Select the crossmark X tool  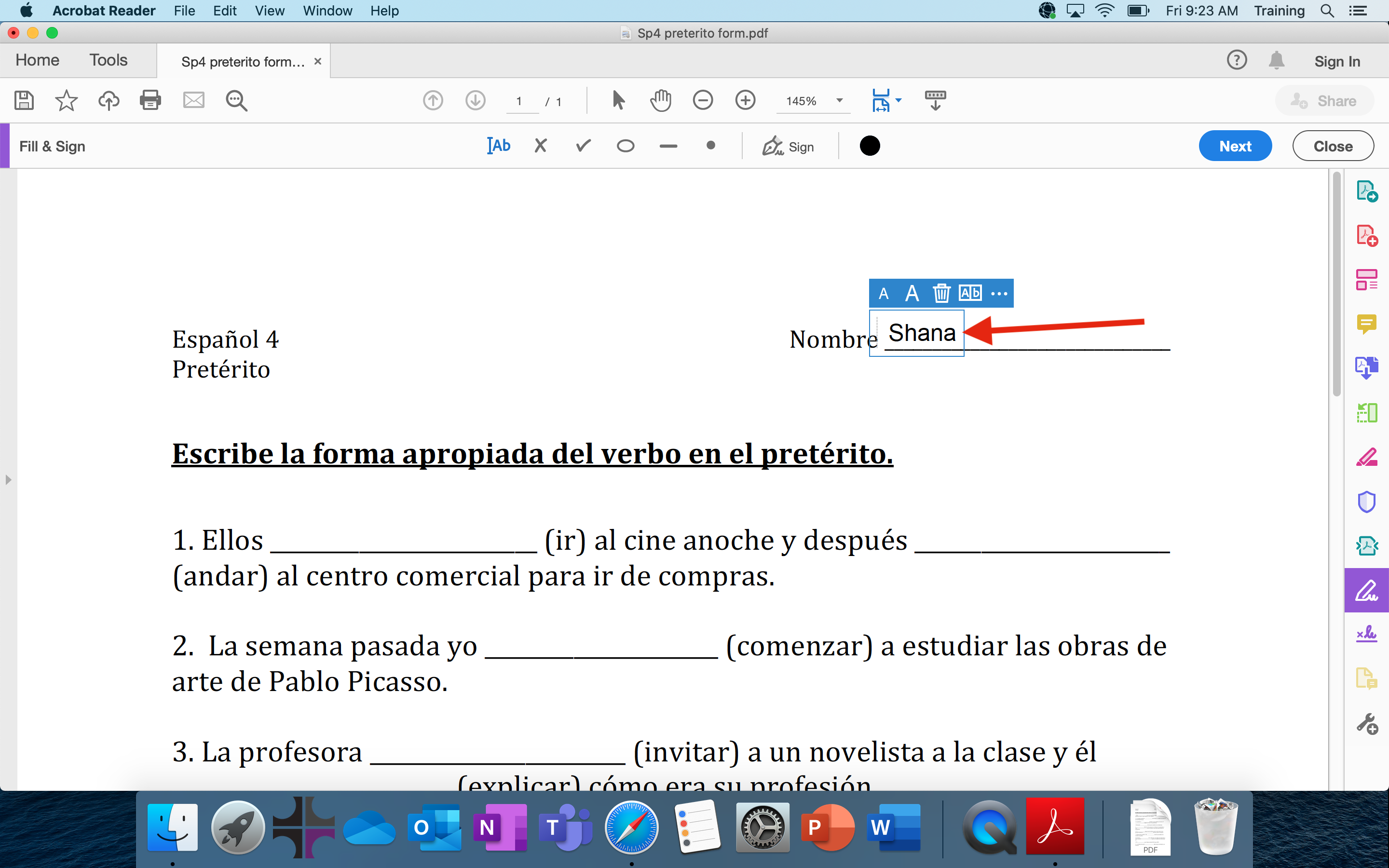(x=540, y=146)
